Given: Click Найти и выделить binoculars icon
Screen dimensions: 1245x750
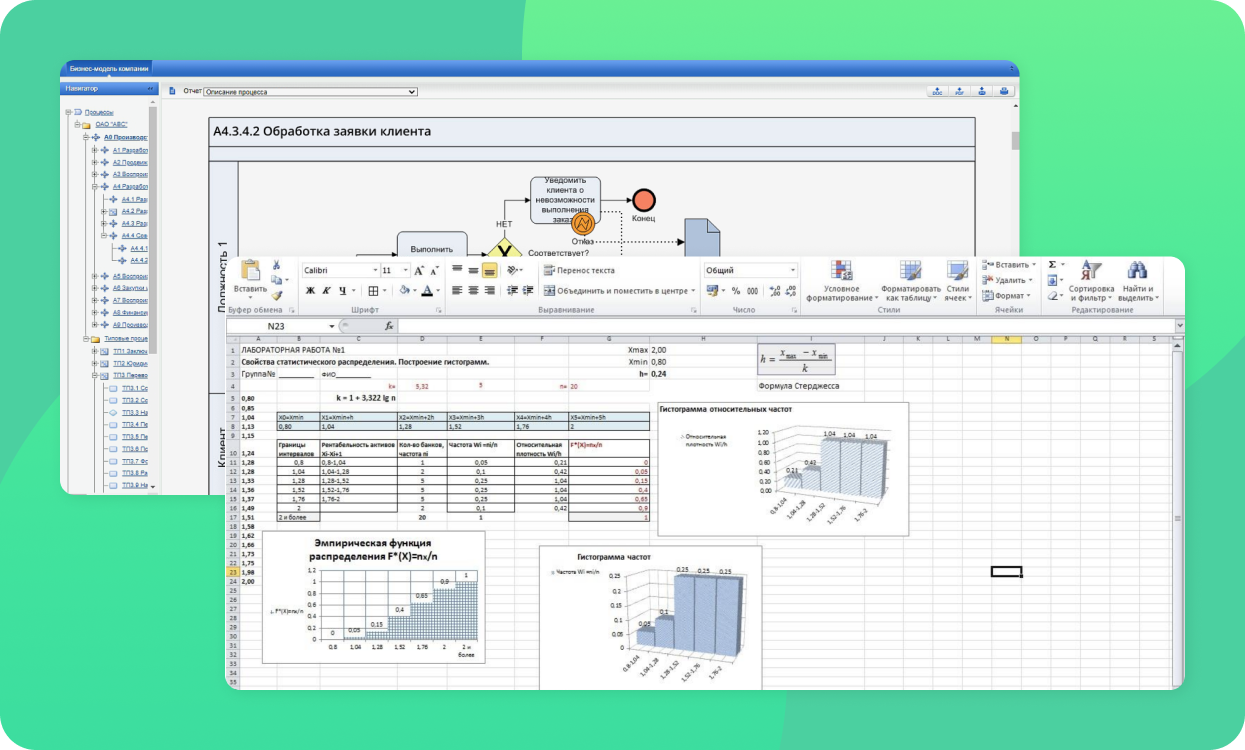Looking at the screenshot, I should (x=1137, y=280).
